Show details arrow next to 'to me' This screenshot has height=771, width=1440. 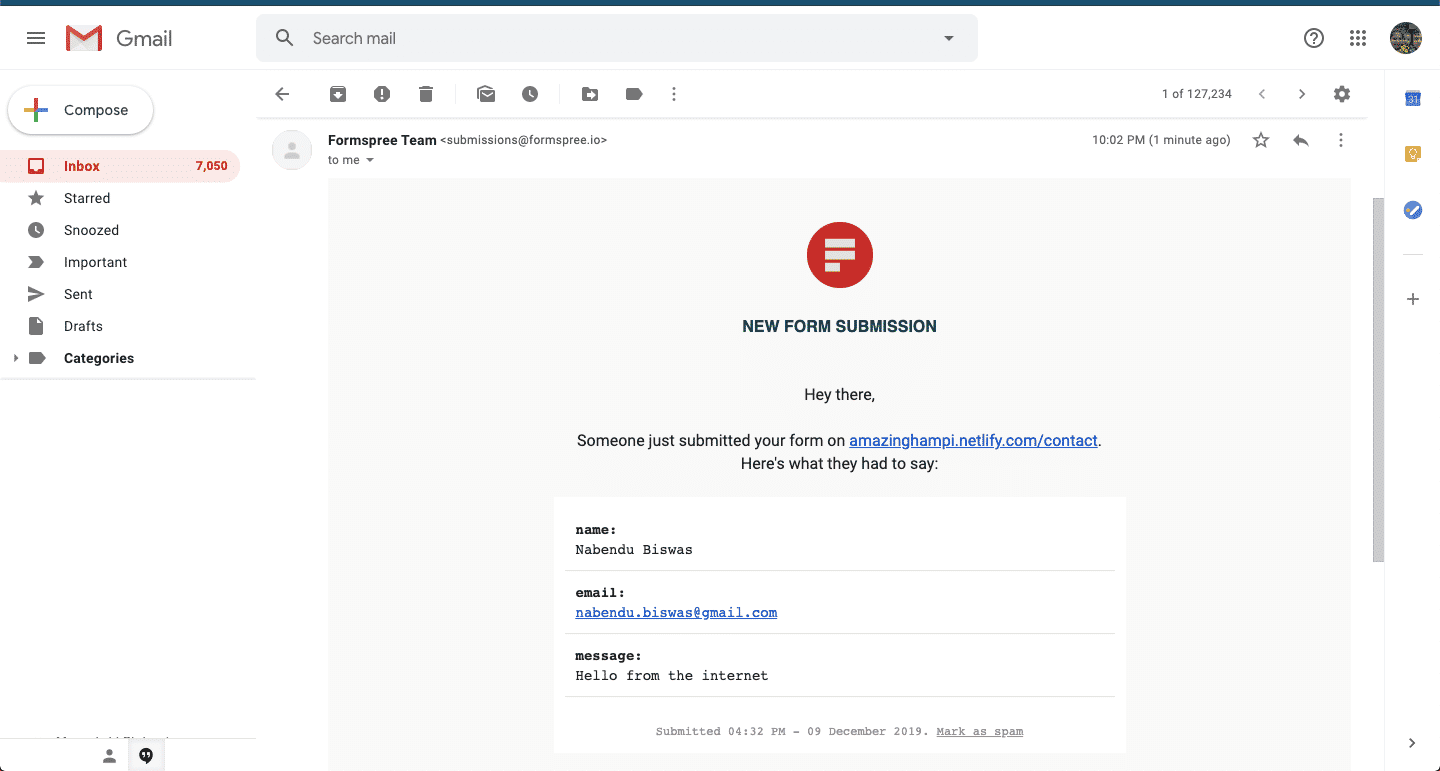(370, 160)
